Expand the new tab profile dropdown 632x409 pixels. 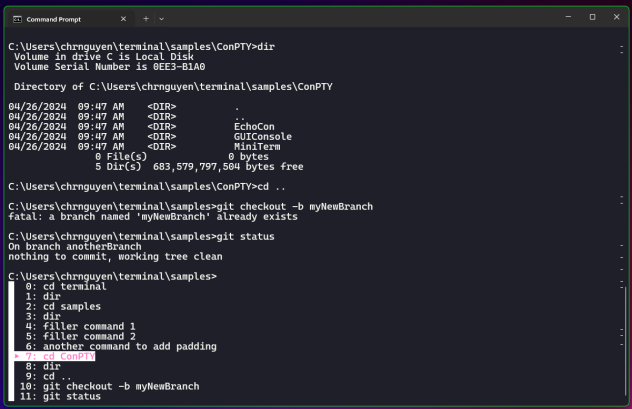pos(162,17)
